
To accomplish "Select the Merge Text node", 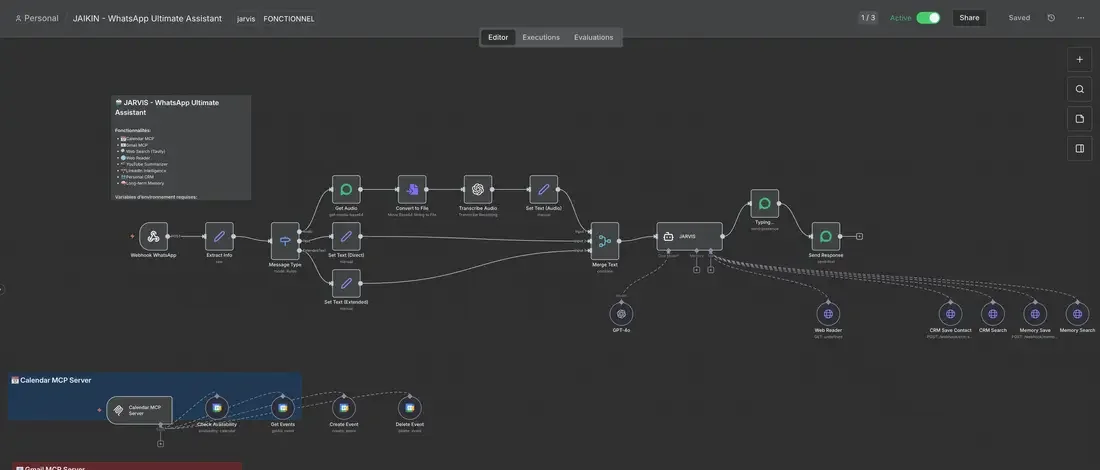I will point(605,241).
